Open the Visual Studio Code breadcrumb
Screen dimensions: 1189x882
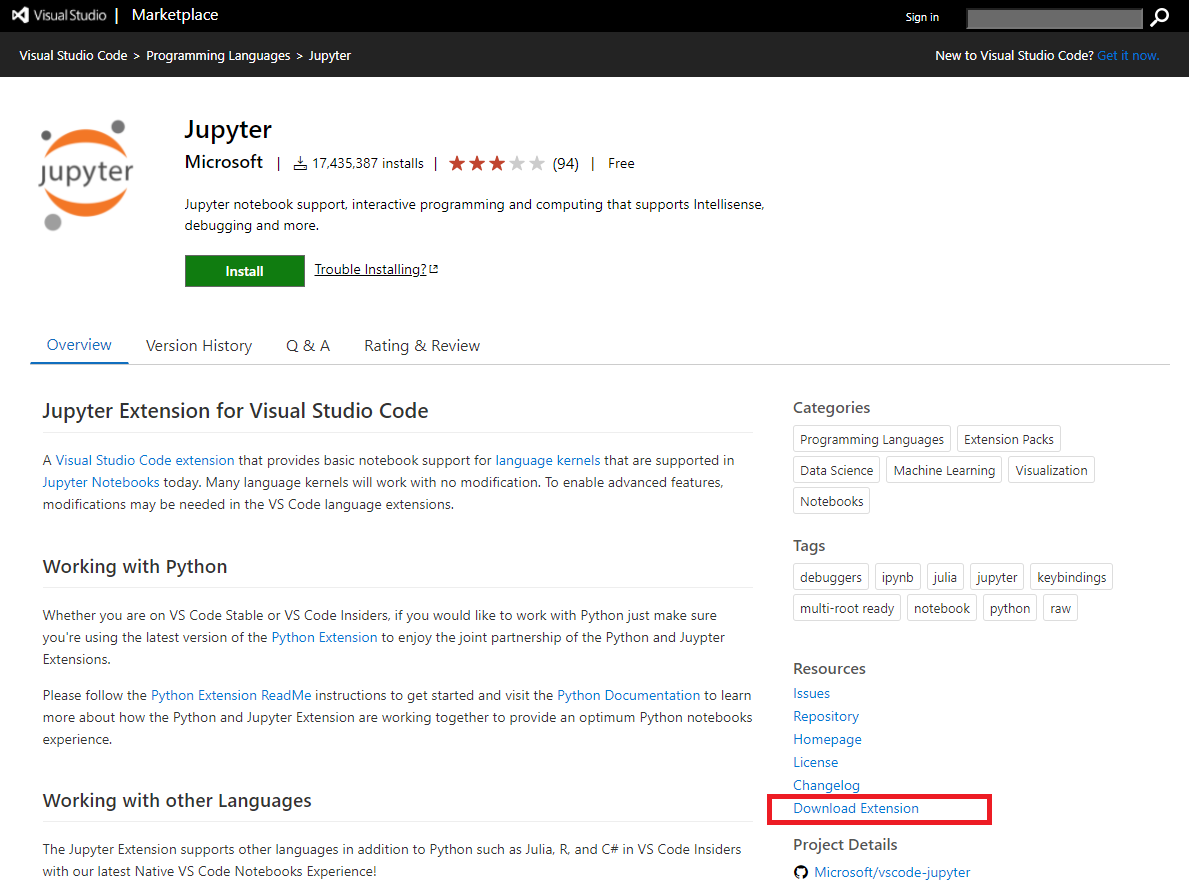click(74, 55)
